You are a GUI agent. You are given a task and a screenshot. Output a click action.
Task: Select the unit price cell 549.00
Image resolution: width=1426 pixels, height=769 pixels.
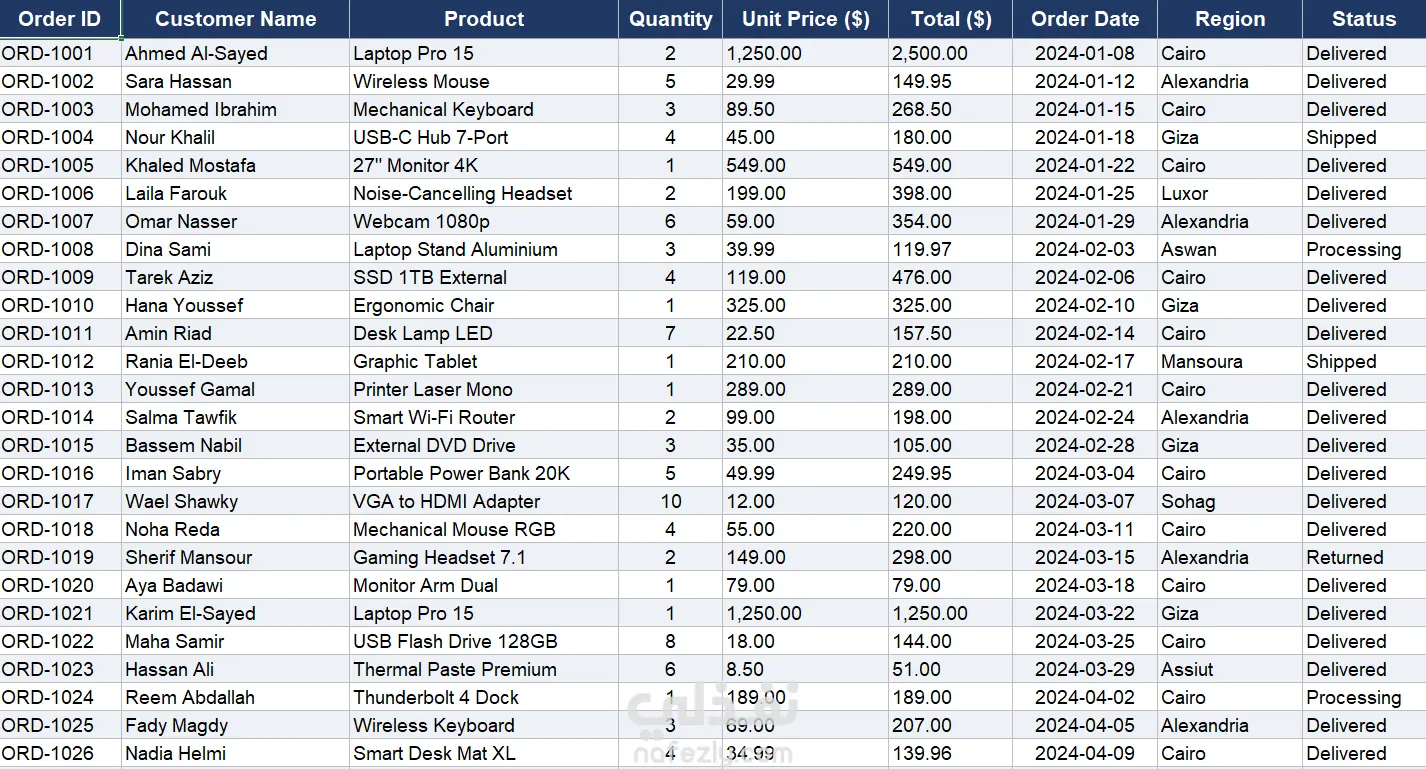[x=805, y=165]
